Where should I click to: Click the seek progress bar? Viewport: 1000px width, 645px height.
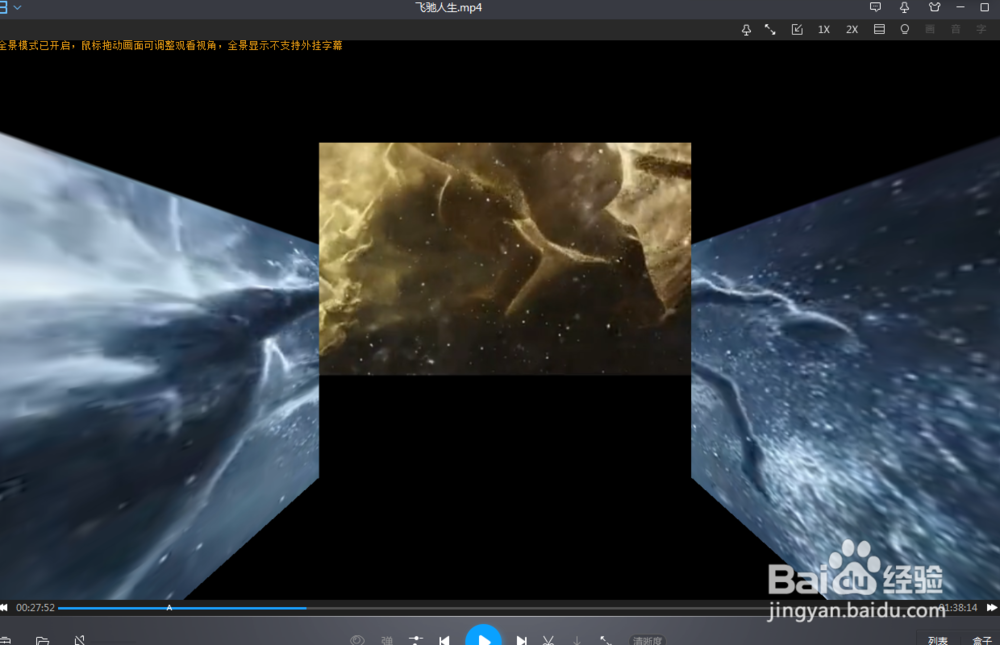(497, 608)
